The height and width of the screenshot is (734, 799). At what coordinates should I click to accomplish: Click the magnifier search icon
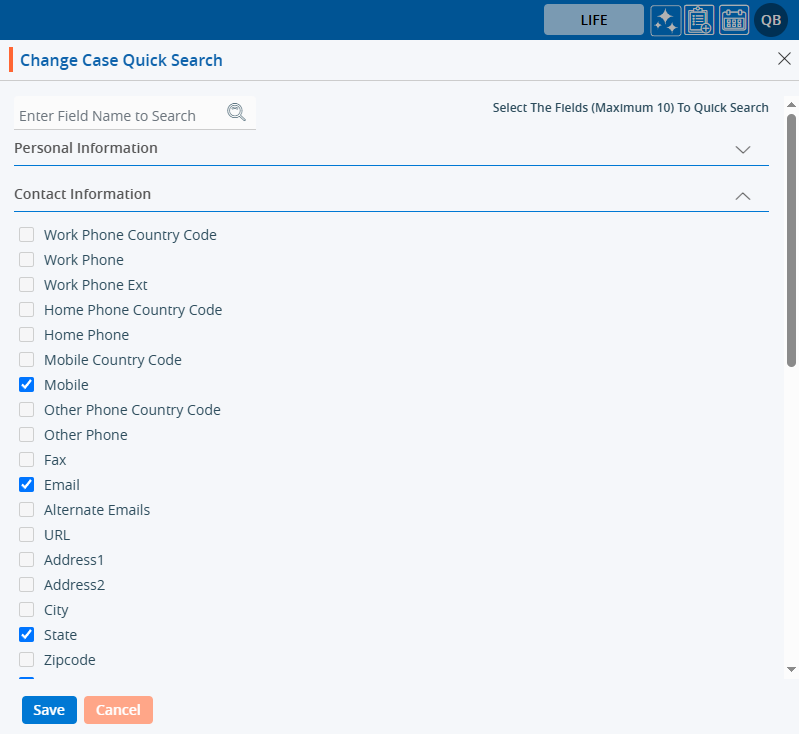point(236,112)
